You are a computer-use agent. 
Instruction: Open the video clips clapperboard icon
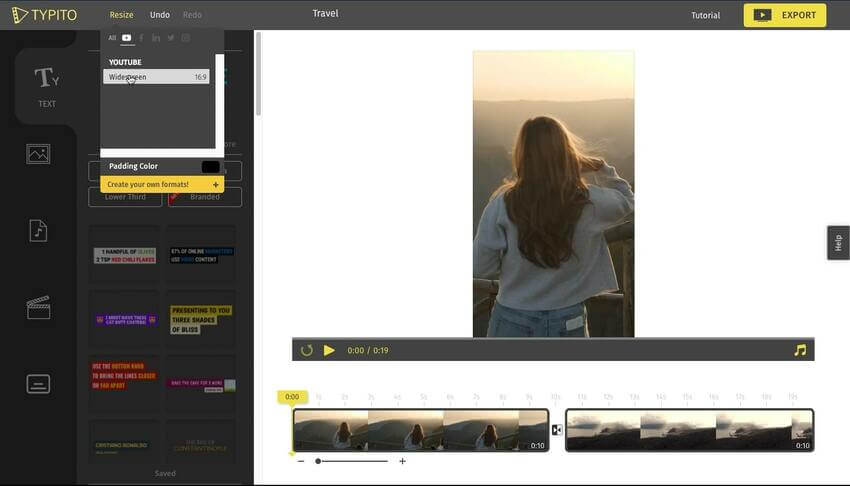(x=38, y=307)
